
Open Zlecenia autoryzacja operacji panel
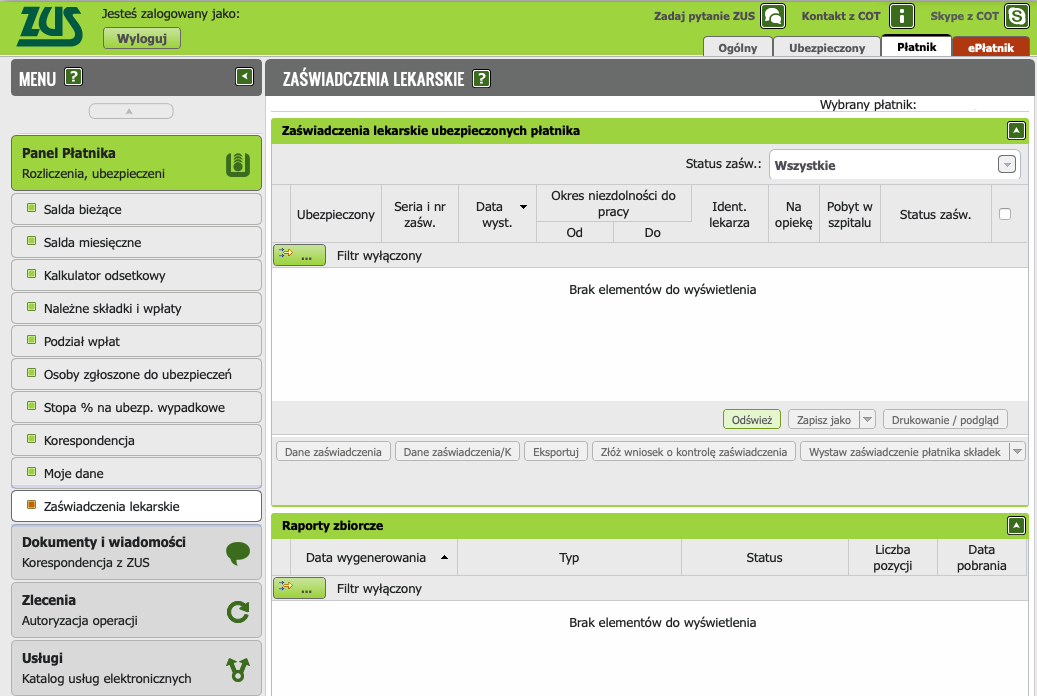tap(136, 610)
